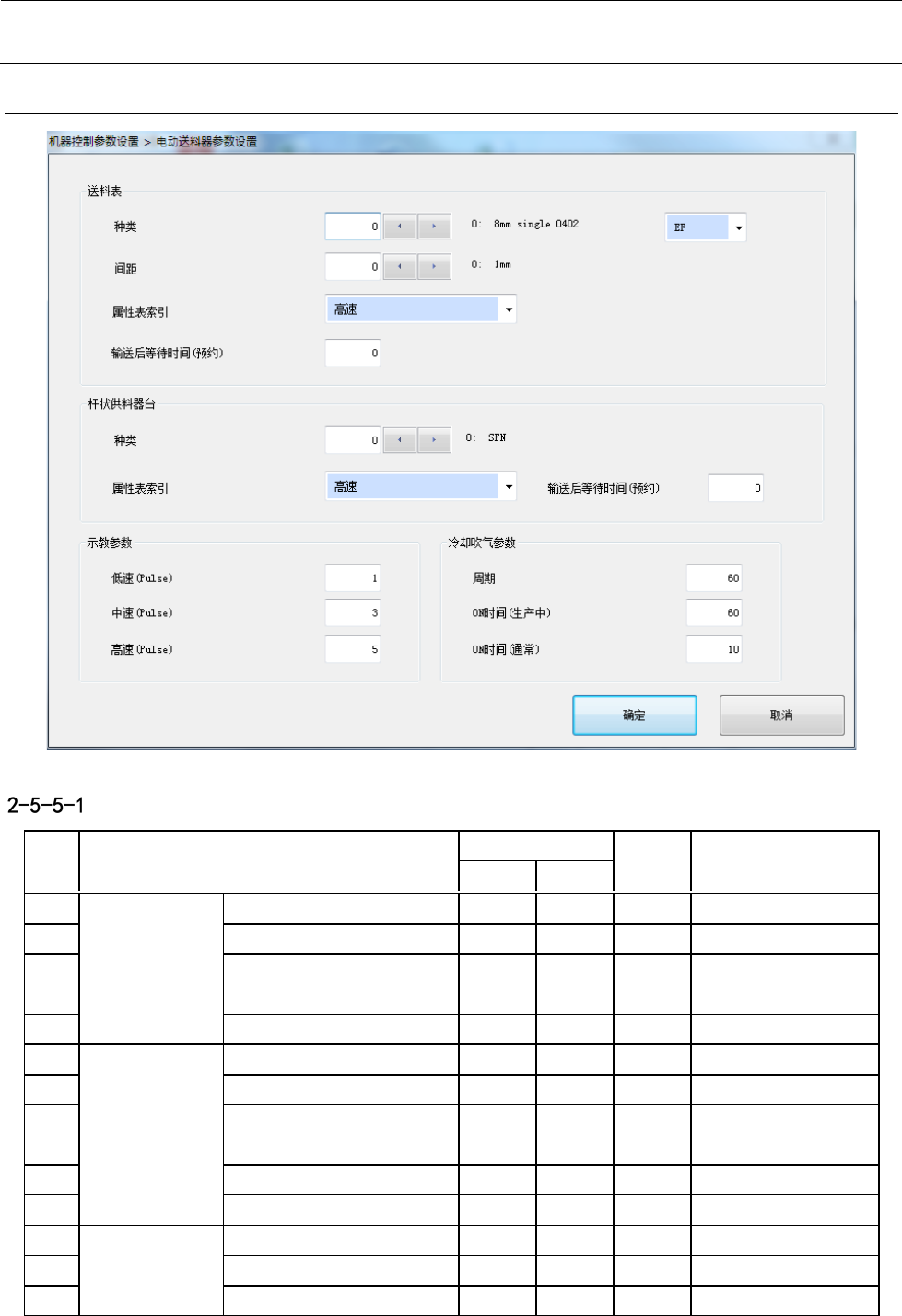Image resolution: width=902 pixels, height=1316 pixels.
Task: Open 送料表 属性表索引 高速 dropdown
Action: pyautogui.click(x=509, y=309)
